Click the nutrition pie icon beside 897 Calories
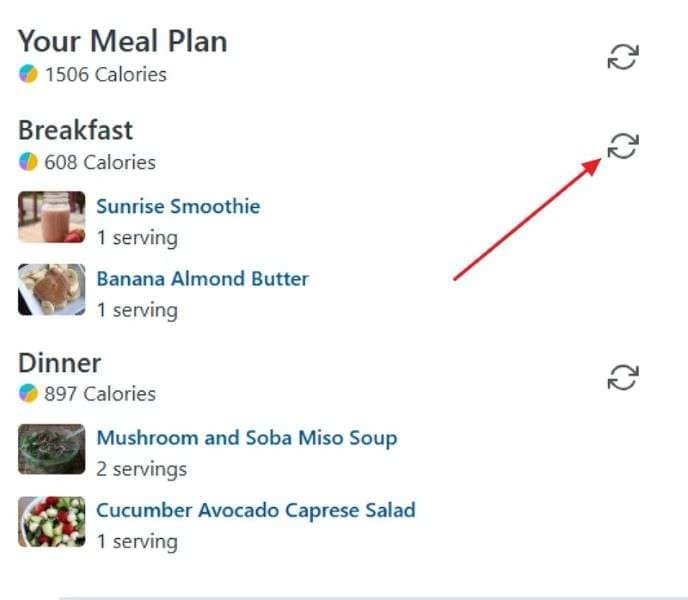 tap(28, 394)
